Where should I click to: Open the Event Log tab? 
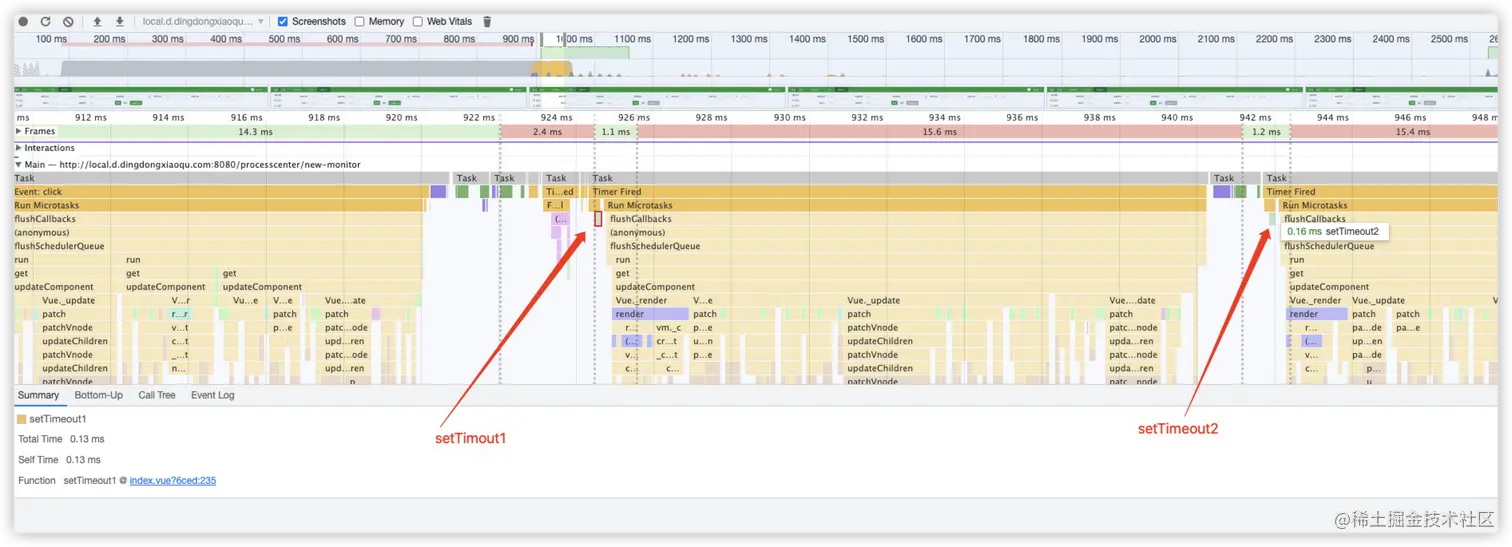pyautogui.click(x=213, y=395)
